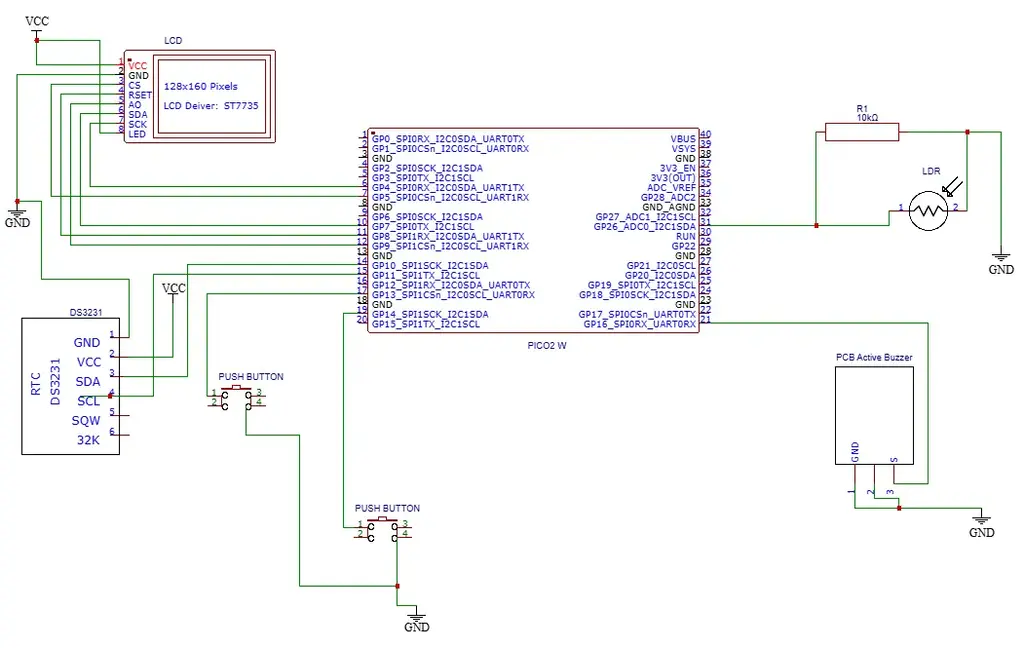Click the 'VSYS' pin label on the Pico
Screen dimensions: 1024x648
[x=684, y=149]
